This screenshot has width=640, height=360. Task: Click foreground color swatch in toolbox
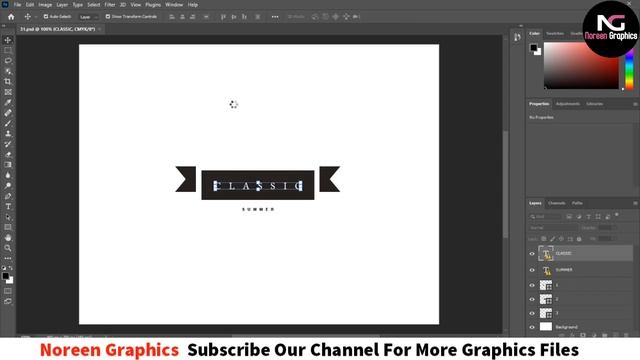5,276
